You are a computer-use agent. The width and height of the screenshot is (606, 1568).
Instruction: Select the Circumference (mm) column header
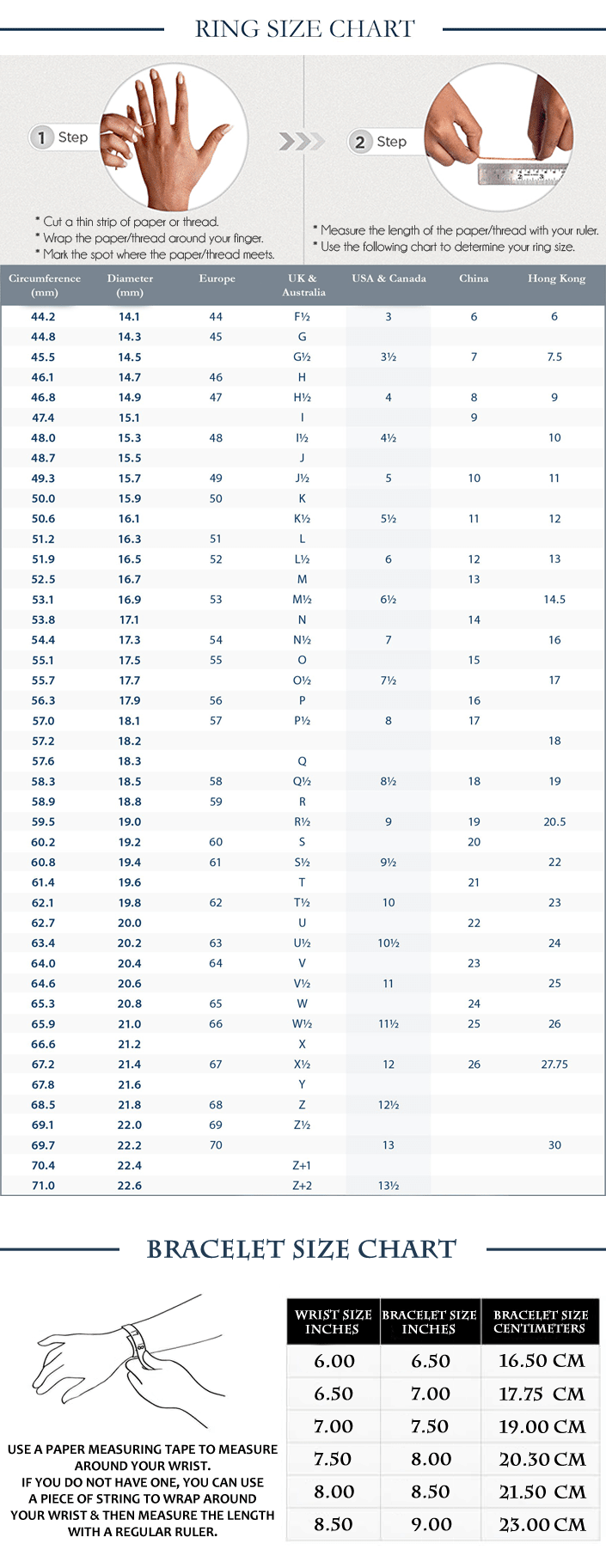pyautogui.click(x=45, y=285)
